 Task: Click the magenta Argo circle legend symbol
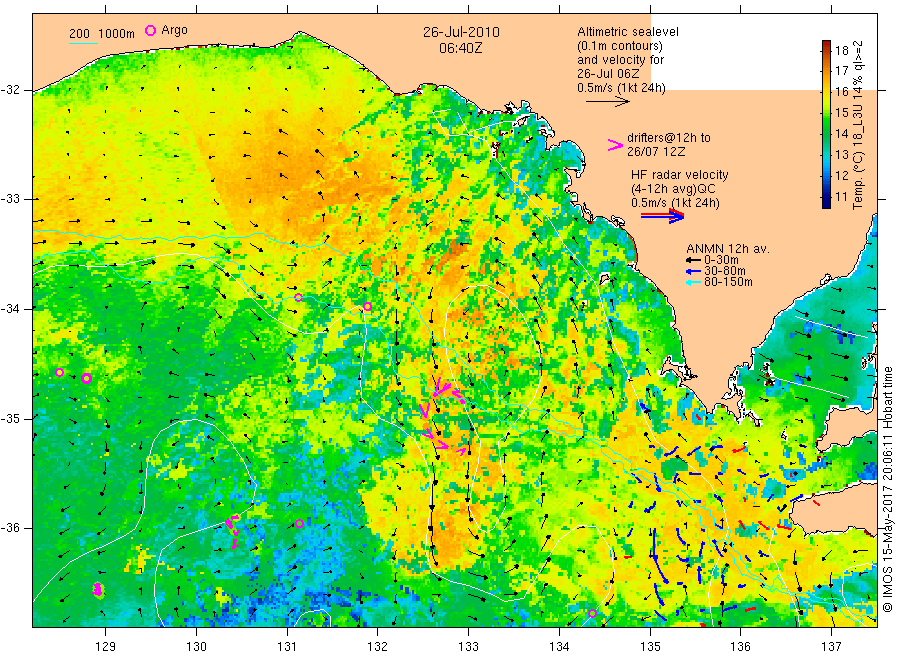click(x=150, y=30)
